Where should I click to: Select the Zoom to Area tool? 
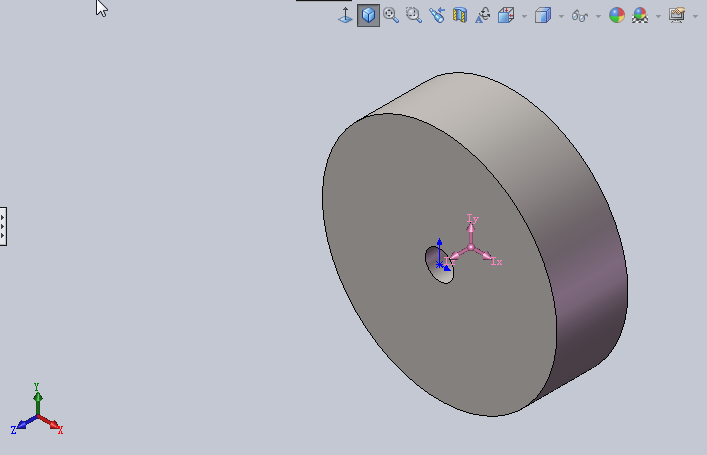(x=413, y=15)
